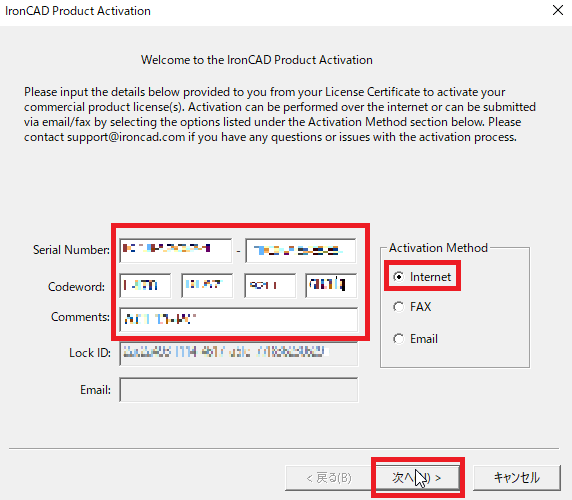This screenshot has width=572, height=500.
Task: Click the fourth Codeword box
Action: pyautogui.click(x=331, y=286)
